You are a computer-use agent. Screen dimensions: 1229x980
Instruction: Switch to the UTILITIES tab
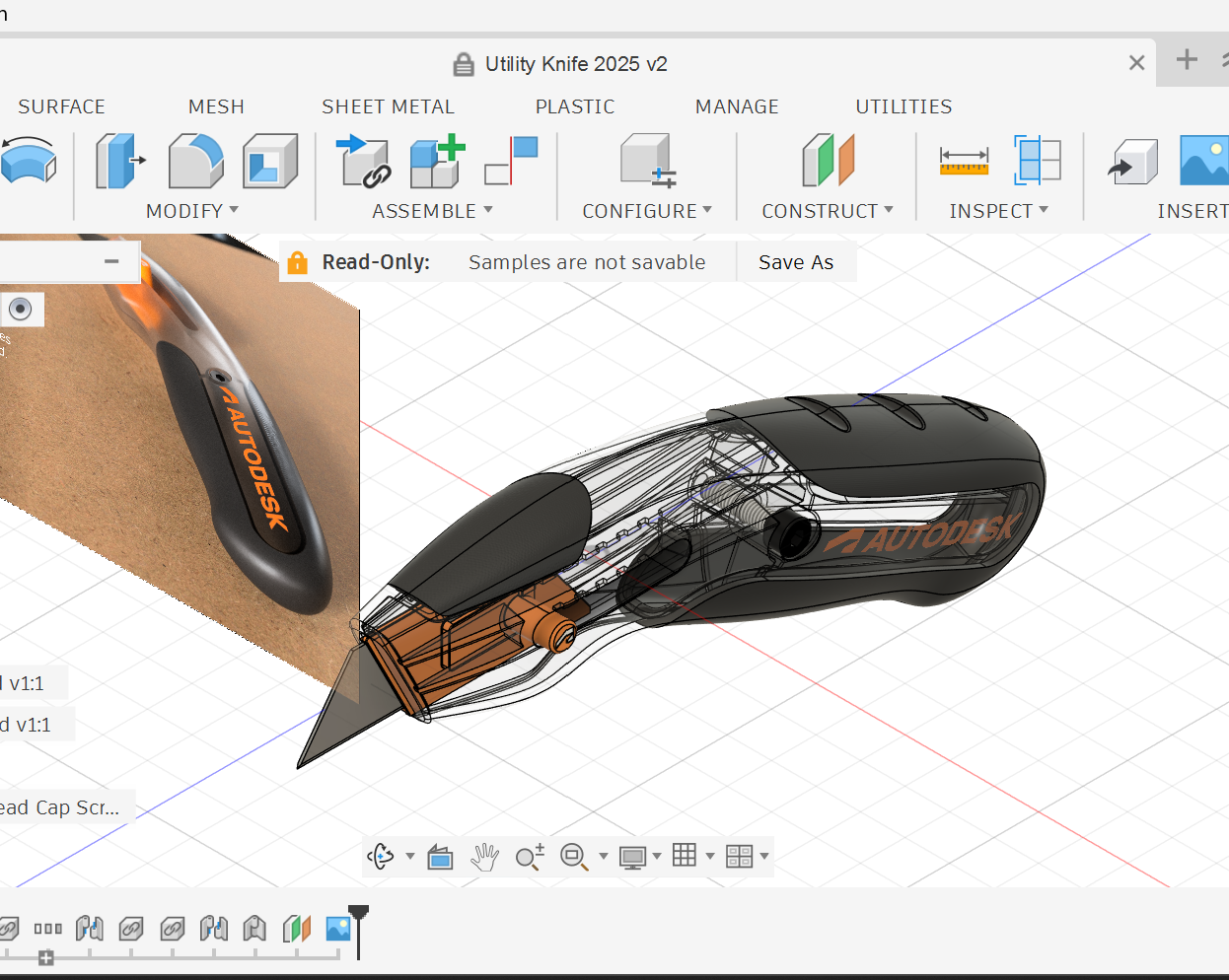pyautogui.click(x=904, y=106)
